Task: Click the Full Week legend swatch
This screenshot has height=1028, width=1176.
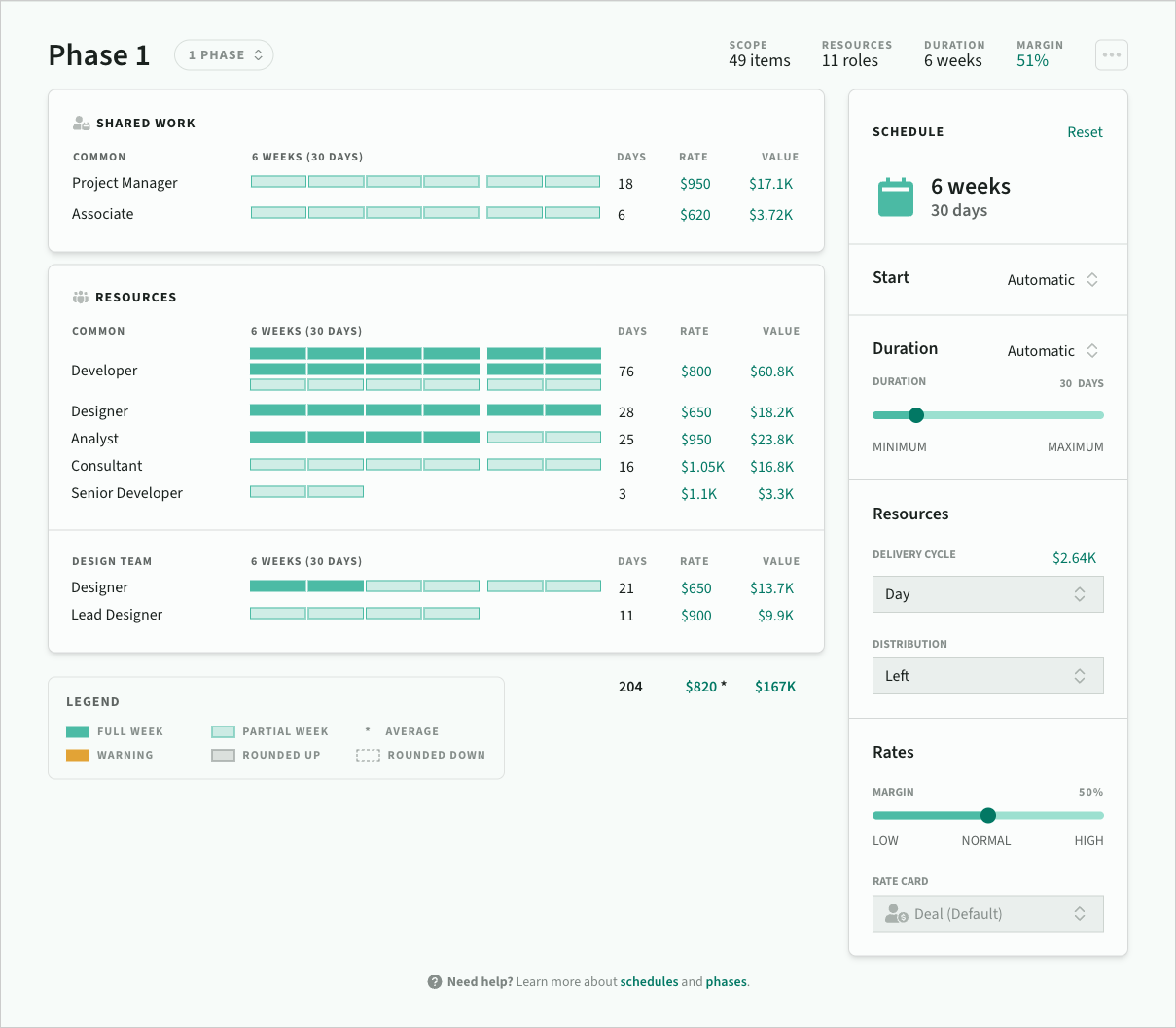Action: (x=78, y=732)
